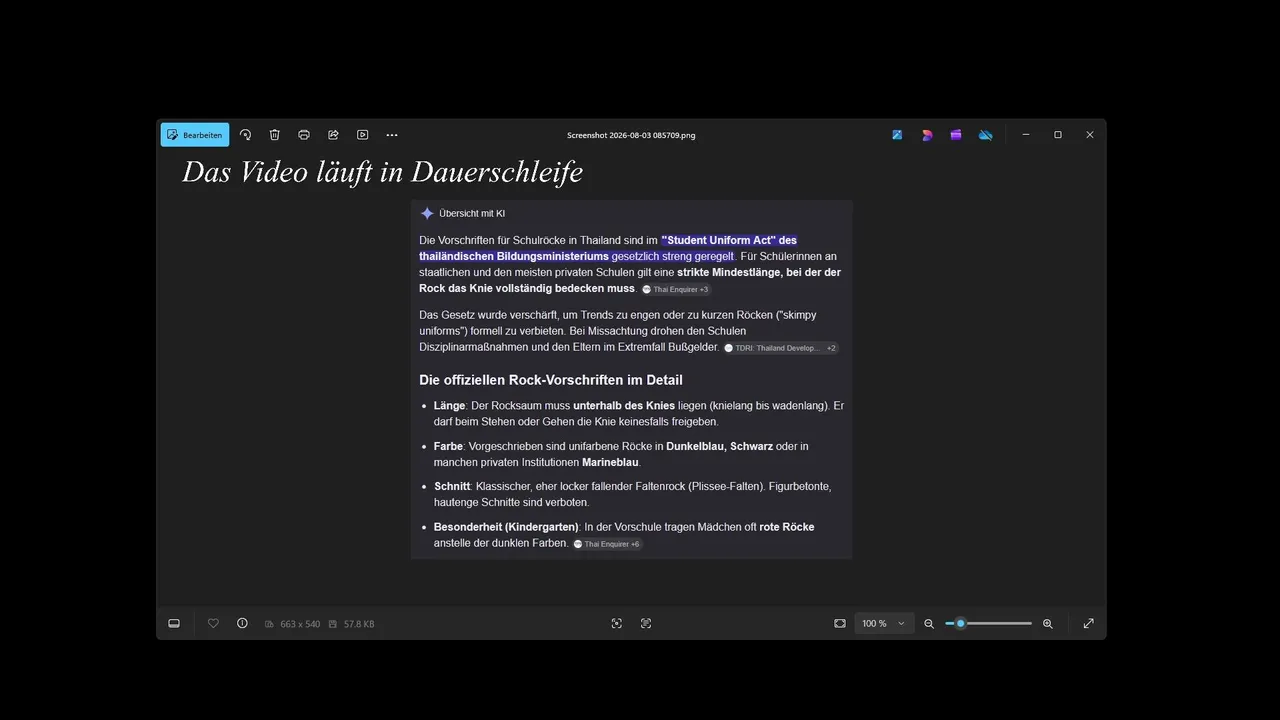The width and height of the screenshot is (1280, 720).
Task: Print the image via the printer icon
Action: click(x=304, y=135)
